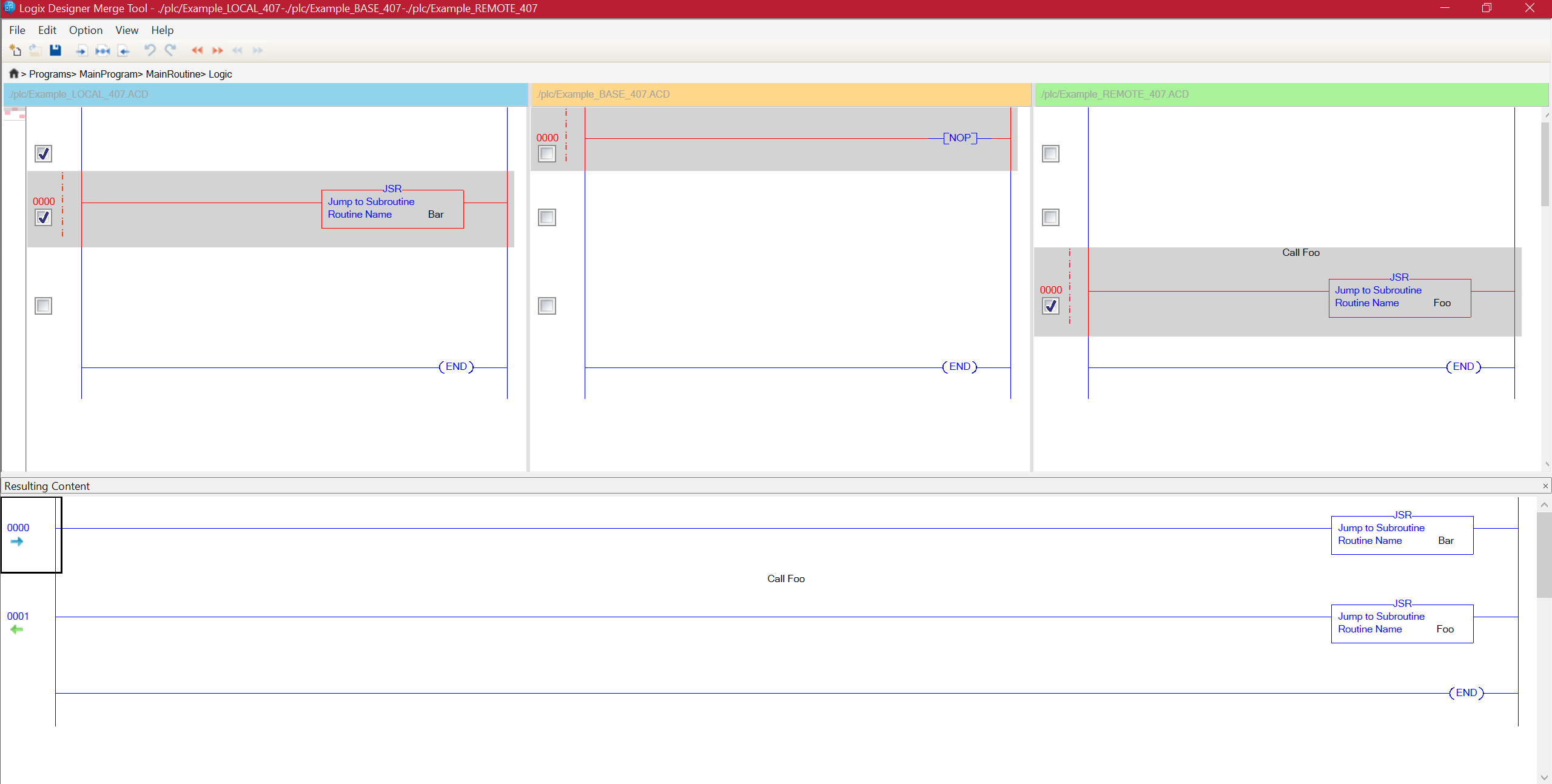1552x784 pixels.
Task: Click the accept-local right arrow page icon
Action: pos(81,50)
